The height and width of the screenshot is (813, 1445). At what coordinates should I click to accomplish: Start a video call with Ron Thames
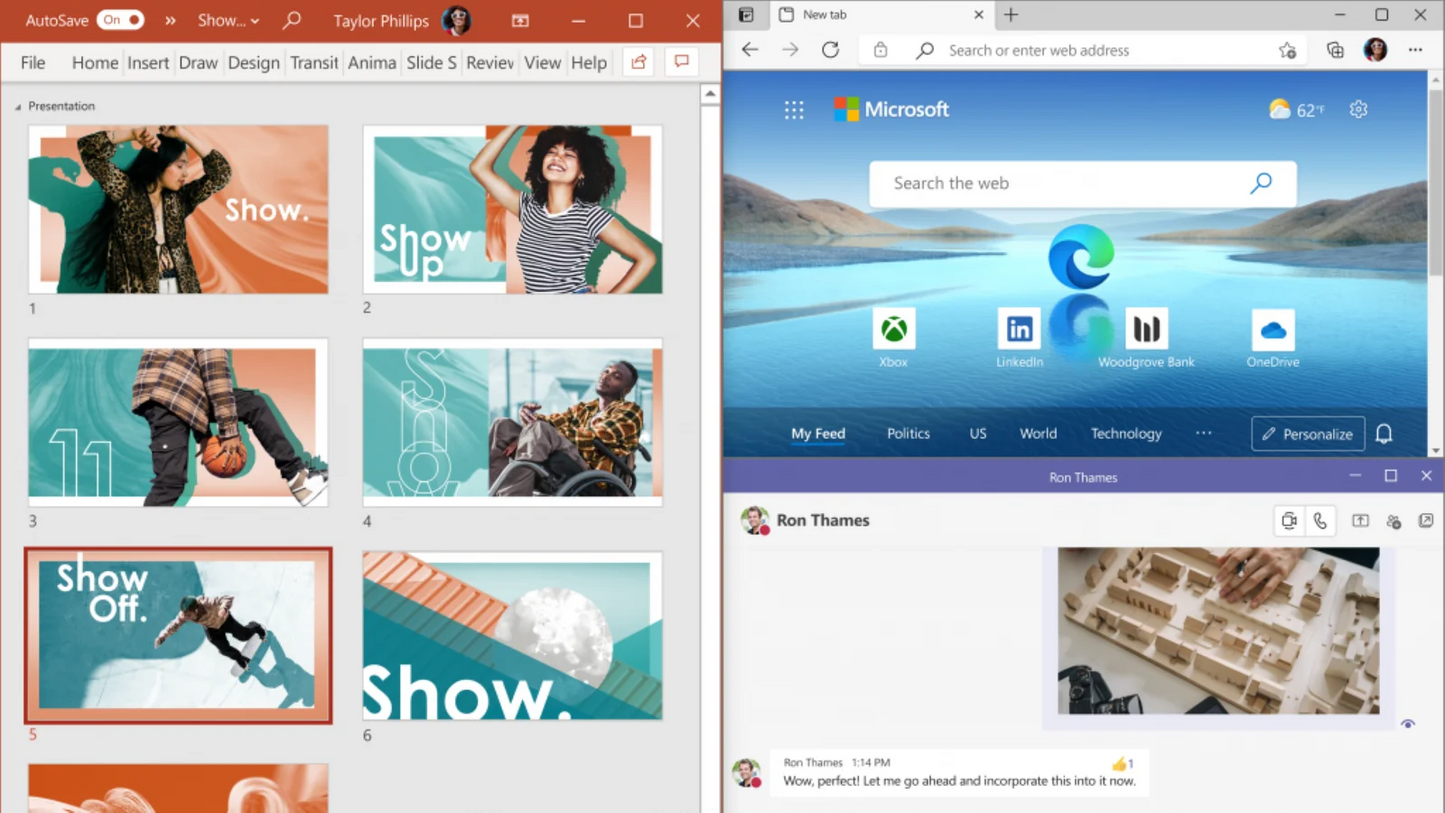coord(1289,520)
